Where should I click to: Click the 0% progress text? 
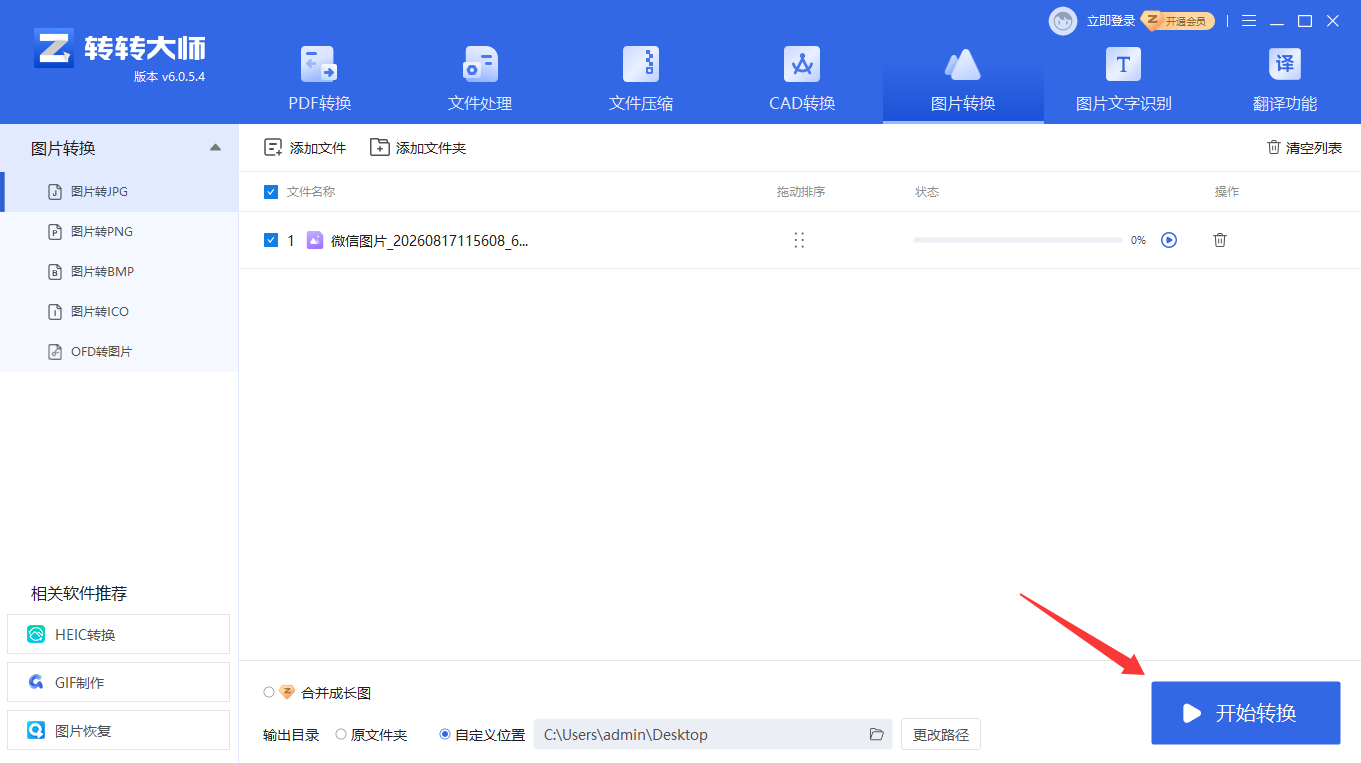(x=1138, y=240)
